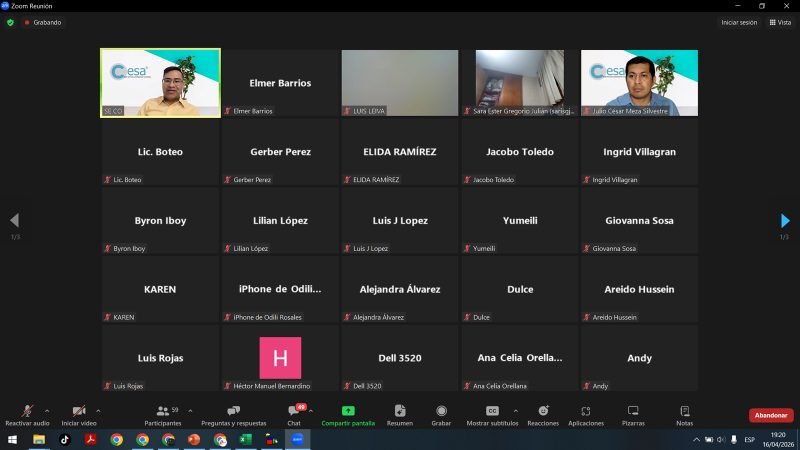Screen dimensions: 800x450
Task: Click Iniciar sesión at top right
Action: [x=739, y=22]
